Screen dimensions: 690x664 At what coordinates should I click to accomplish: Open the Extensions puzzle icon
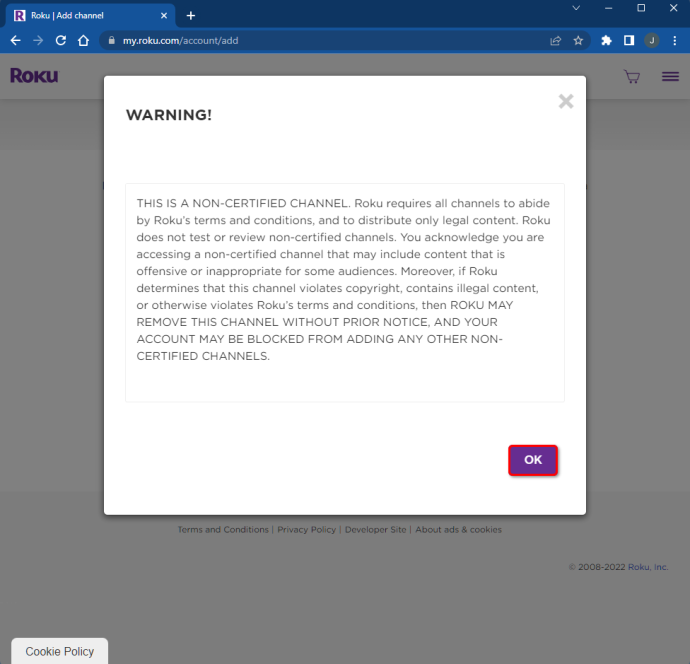606,40
